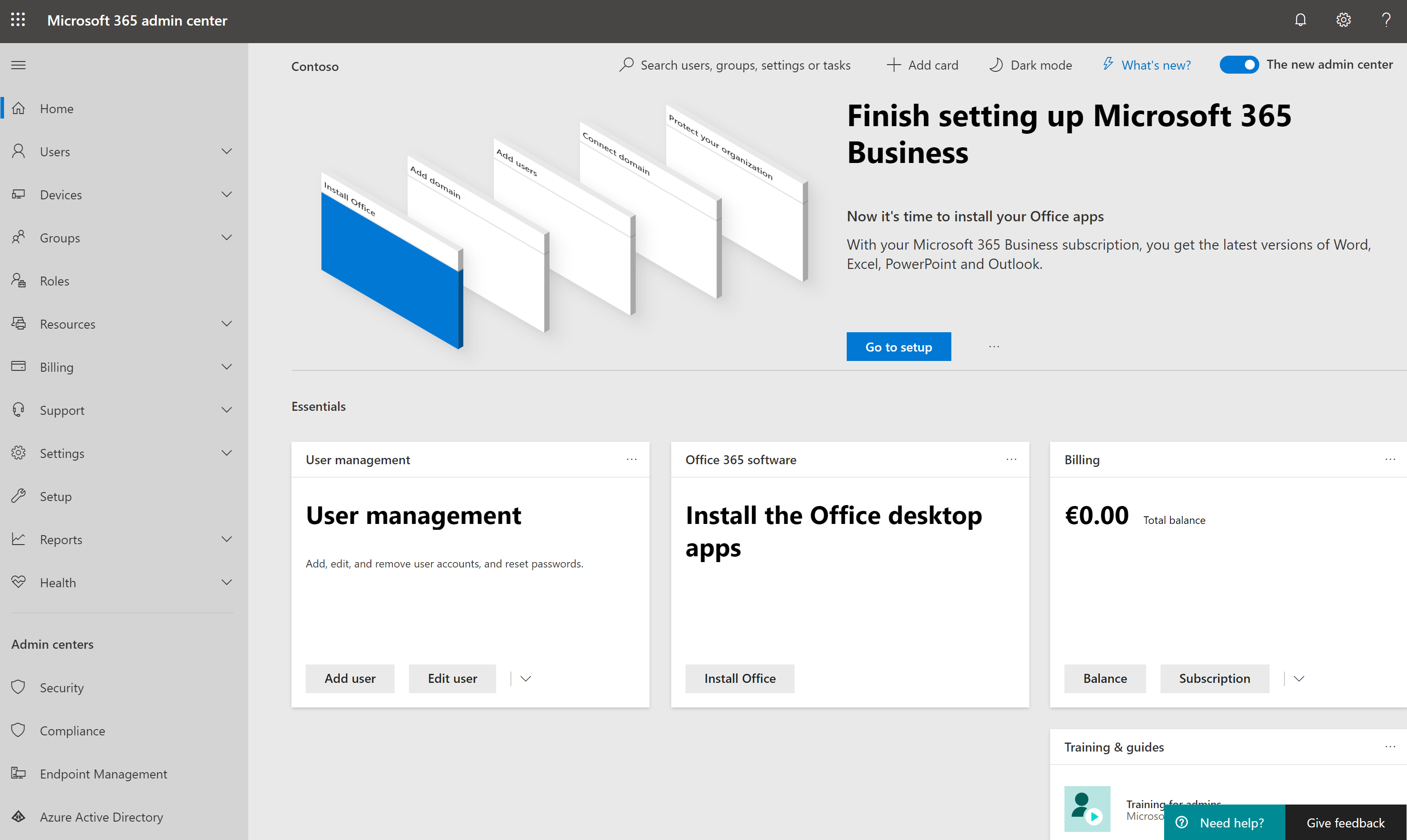The height and width of the screenshot is (840, 1407).
Task: Click the Azure Active Directory icon
Action: [x=18, y=816]
